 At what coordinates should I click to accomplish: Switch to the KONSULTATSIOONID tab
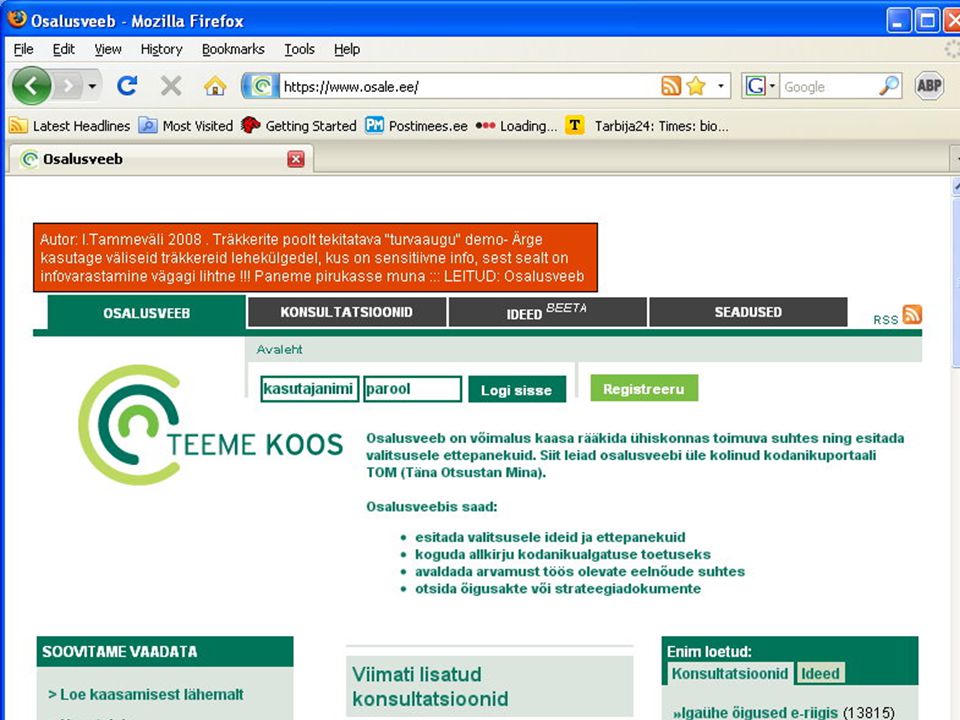click(347, 312)
